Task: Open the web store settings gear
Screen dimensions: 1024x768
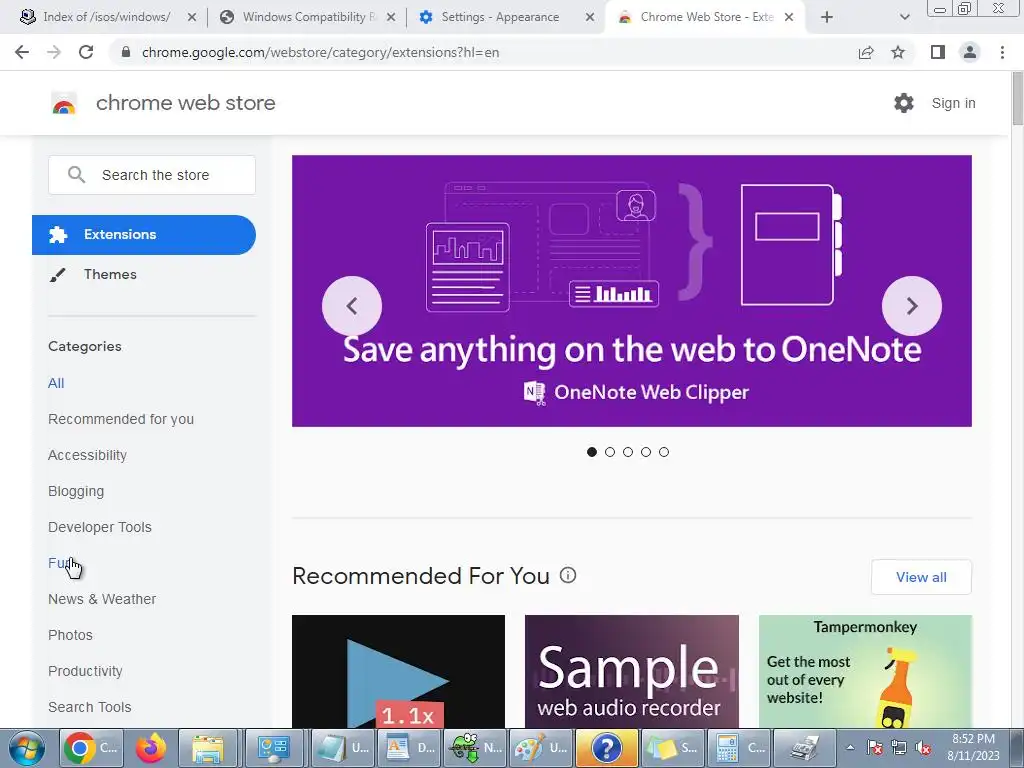Action: click(904, 103)
